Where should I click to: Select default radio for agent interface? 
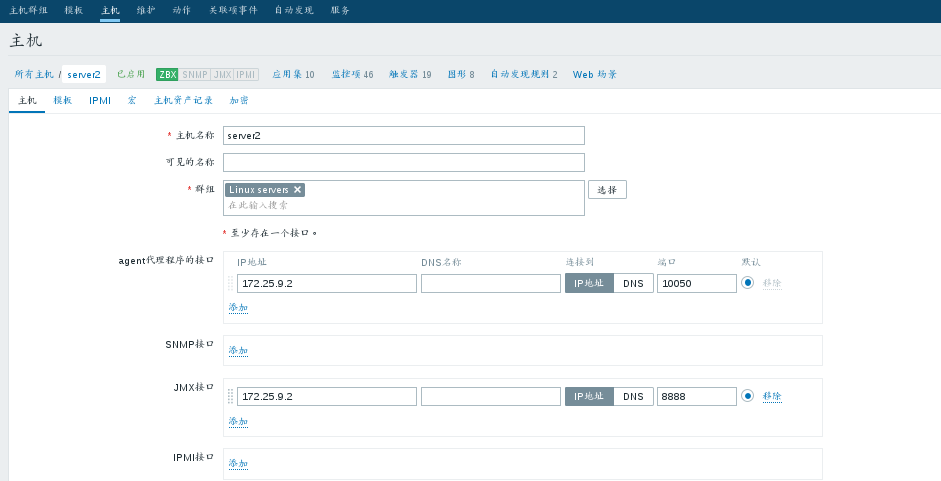747,283
